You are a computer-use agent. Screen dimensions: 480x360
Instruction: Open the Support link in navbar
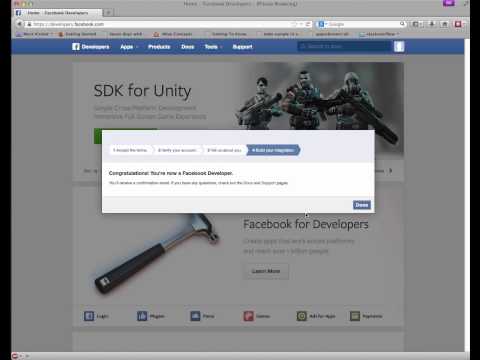[x=242, y=47]
